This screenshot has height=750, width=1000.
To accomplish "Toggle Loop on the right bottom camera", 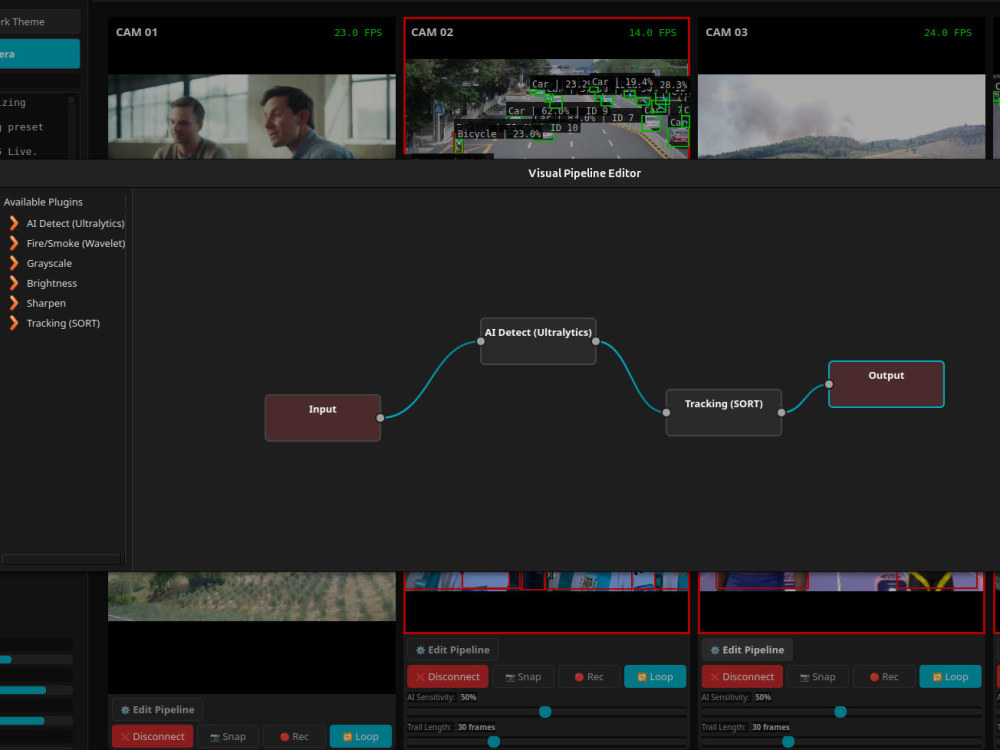I will click(x=950, y=677).
